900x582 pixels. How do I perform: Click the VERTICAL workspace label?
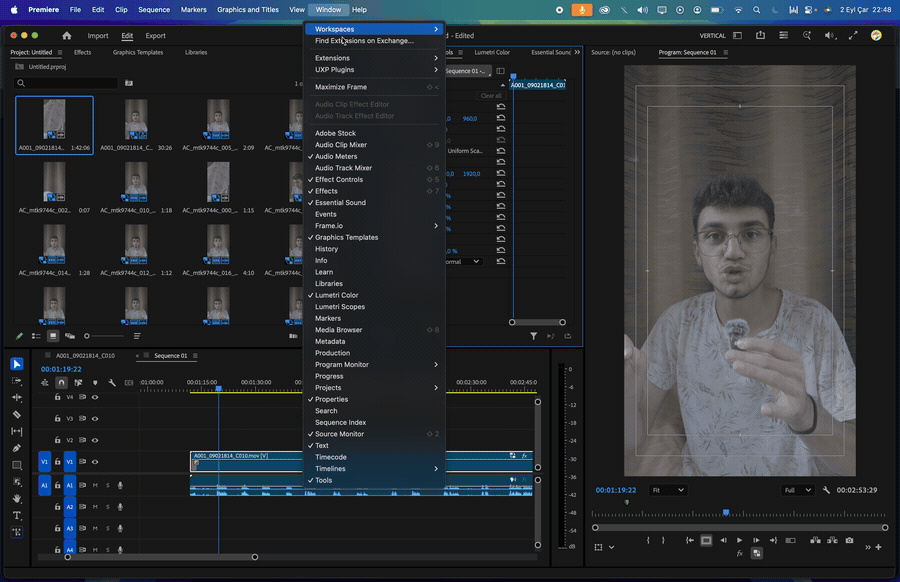pyautogui.click(x=712, y=36)
